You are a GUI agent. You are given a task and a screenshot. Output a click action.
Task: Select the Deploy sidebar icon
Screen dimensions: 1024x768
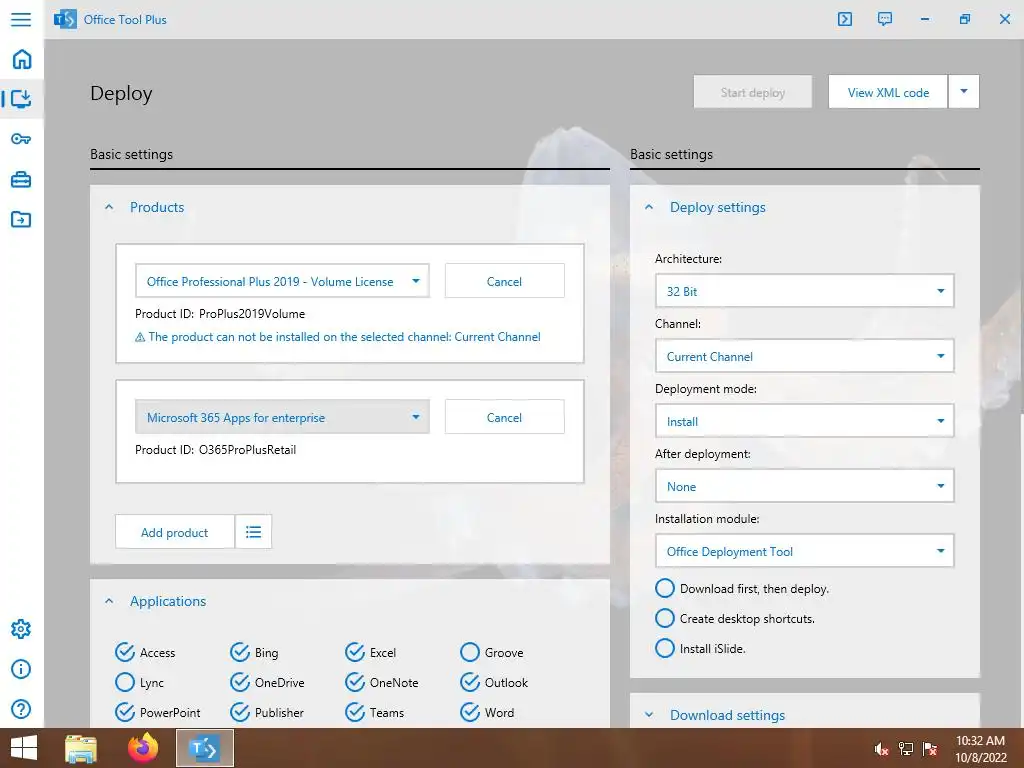22,99
